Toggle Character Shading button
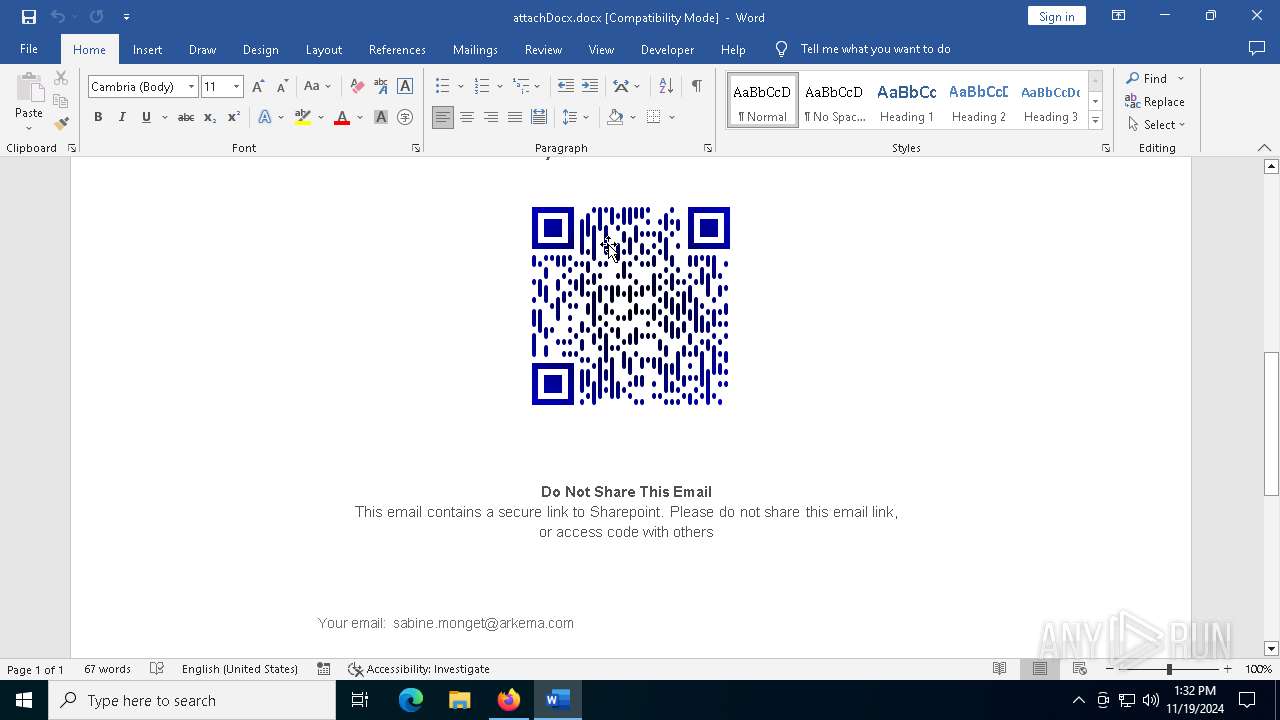Image resolution: width=1280 pixels, height=720 pixels. [x=381, y=117]
